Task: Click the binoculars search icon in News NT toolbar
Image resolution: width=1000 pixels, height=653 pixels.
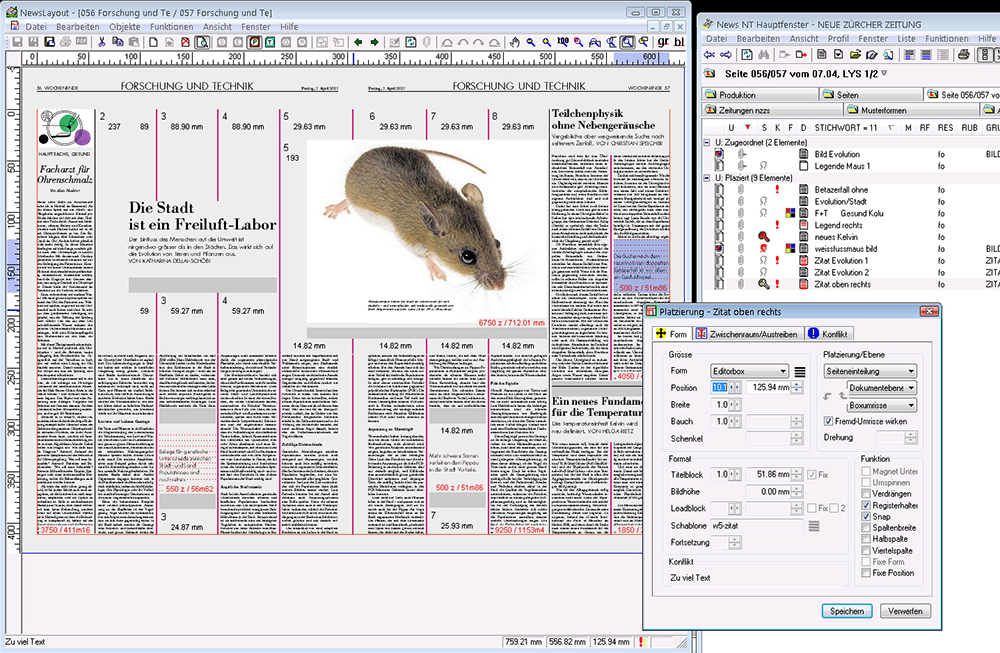Action: point(763,55)
